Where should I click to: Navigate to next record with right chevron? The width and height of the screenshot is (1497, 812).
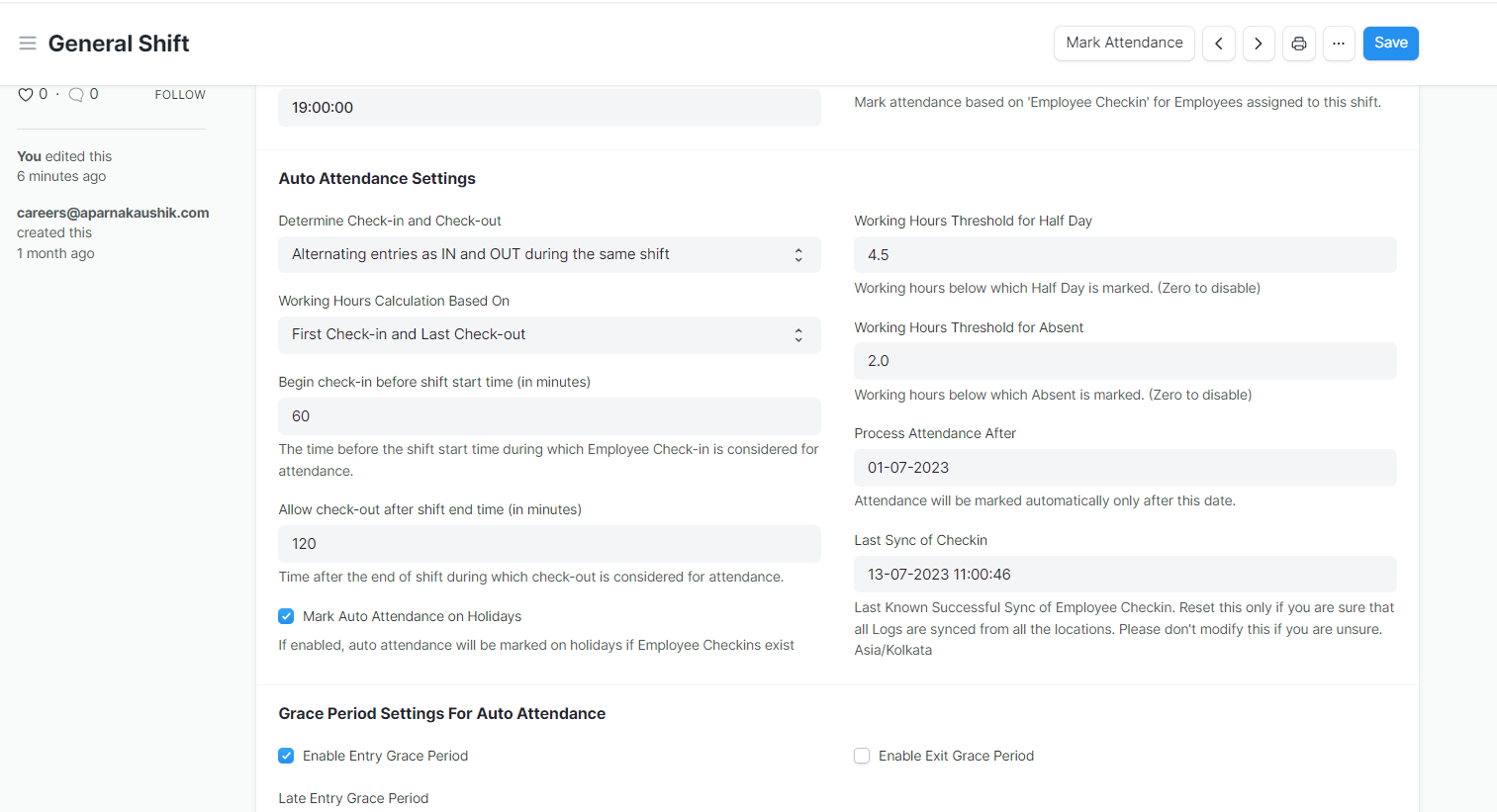pos(1258,43)
